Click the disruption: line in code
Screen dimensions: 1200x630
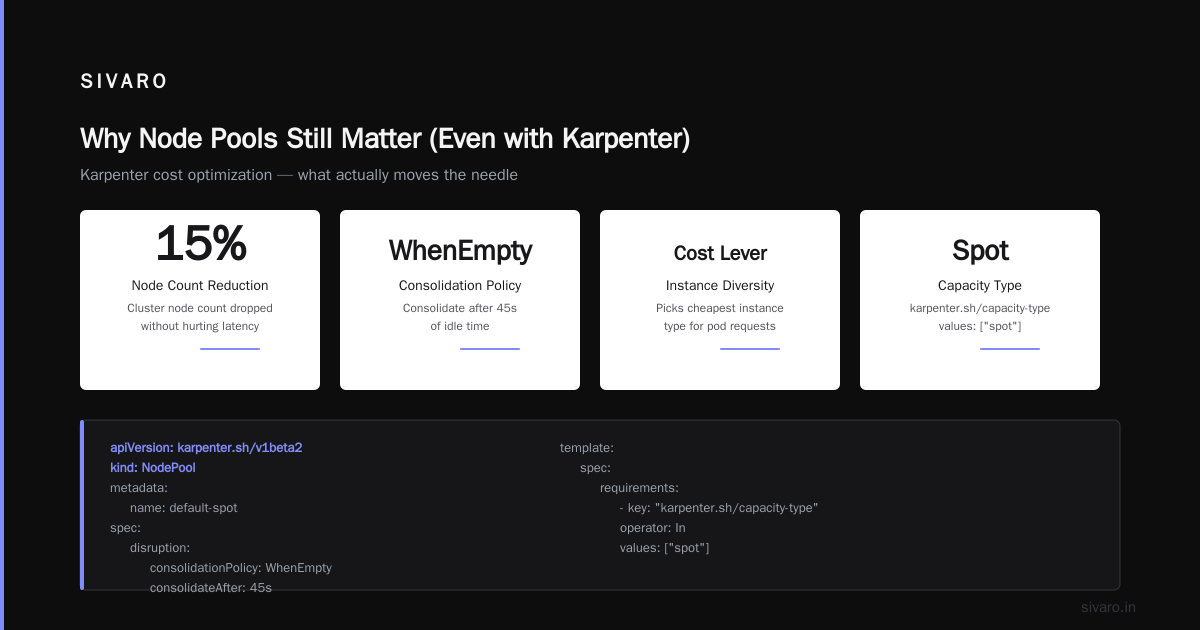(160, 548)
